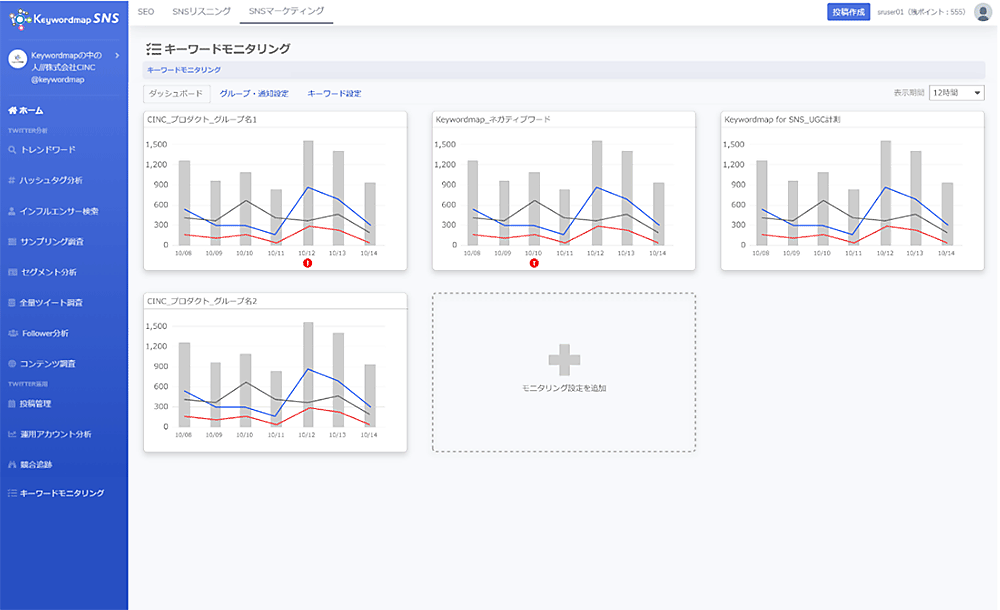Click the キーワードモニタリング breadcrumb link
The image size is (1000, 610).
click(x=184, y=70)
